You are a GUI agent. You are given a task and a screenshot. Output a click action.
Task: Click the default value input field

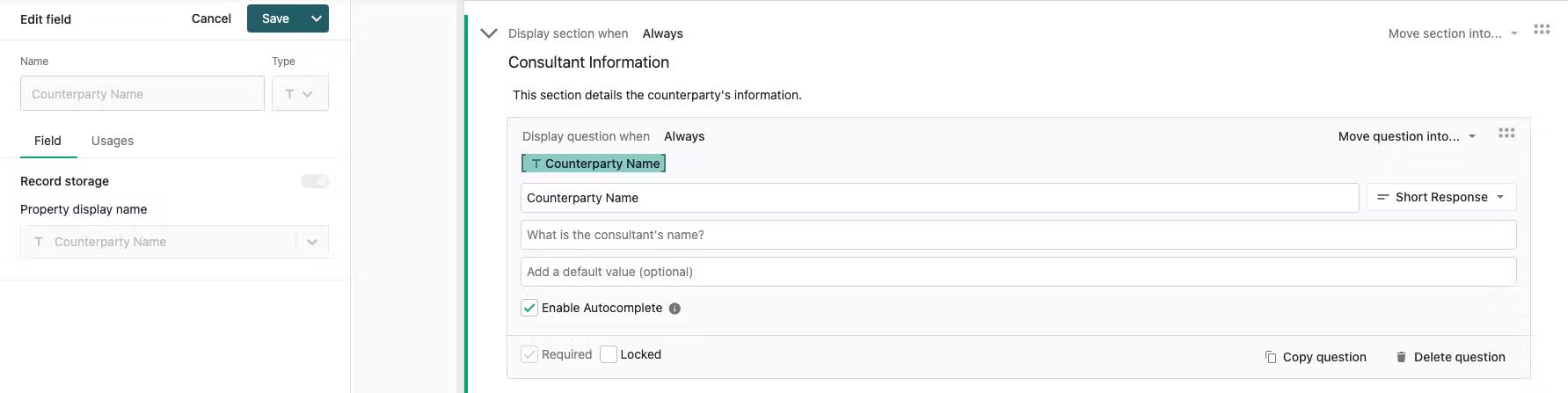(1018, 272)
